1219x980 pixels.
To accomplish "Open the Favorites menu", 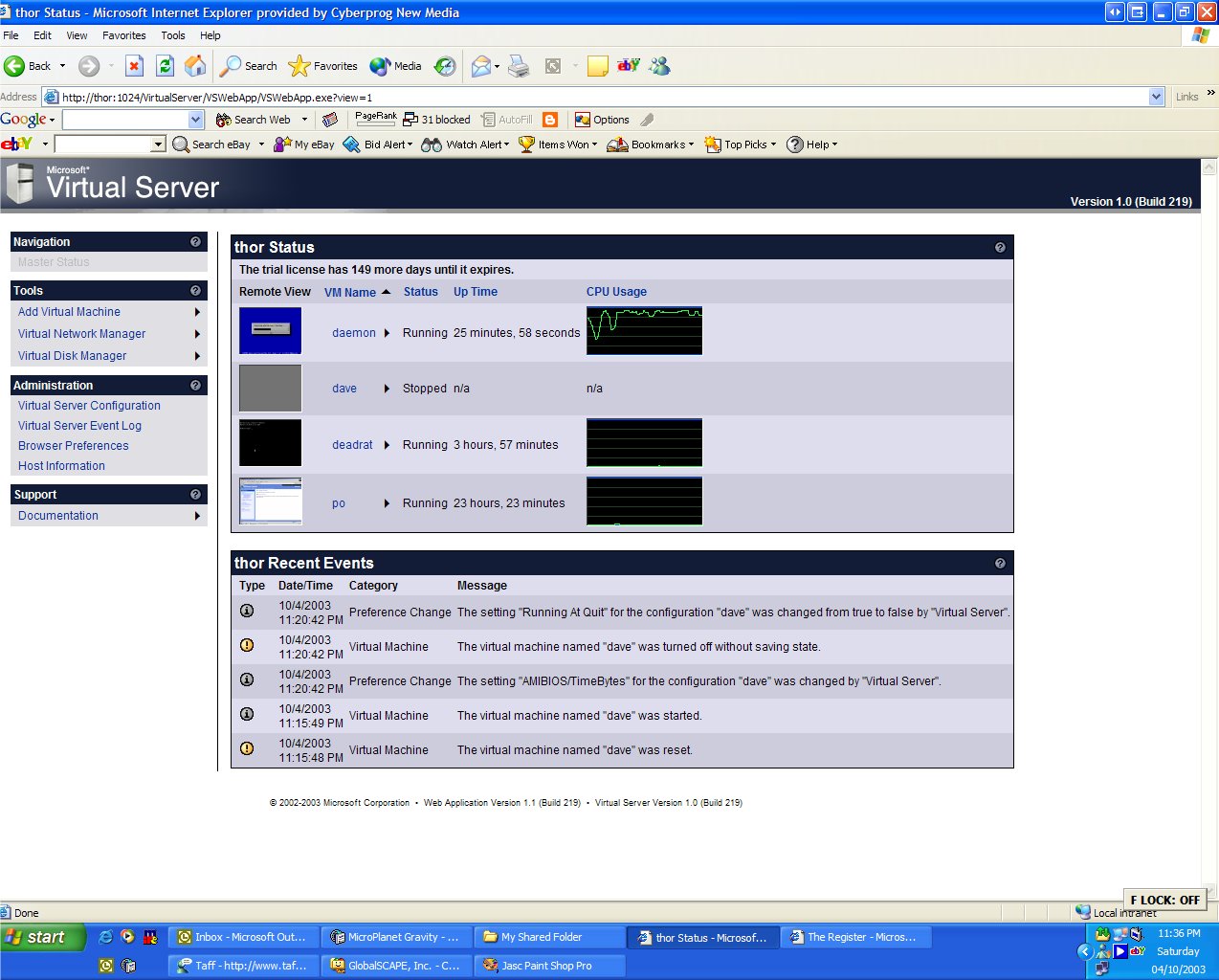I will pos(124,35).
